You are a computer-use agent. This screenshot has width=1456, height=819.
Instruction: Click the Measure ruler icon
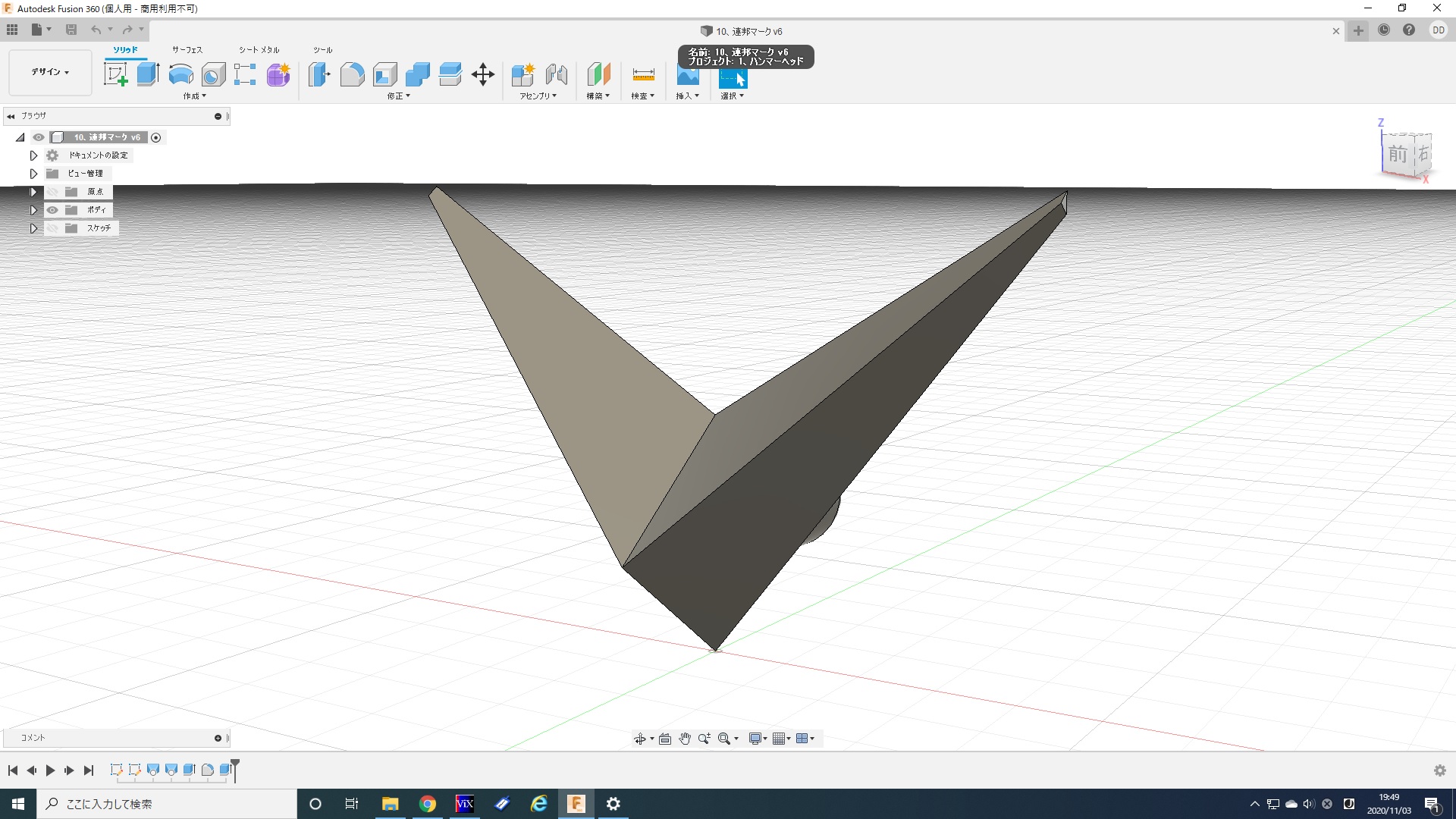[643, 74]
